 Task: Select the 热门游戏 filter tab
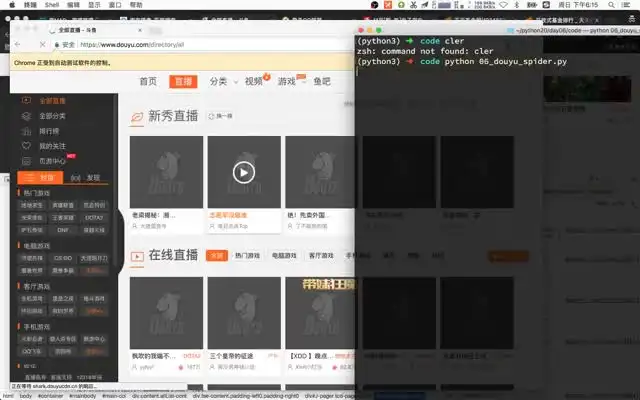pyautogui.click(x=247, y=256)
